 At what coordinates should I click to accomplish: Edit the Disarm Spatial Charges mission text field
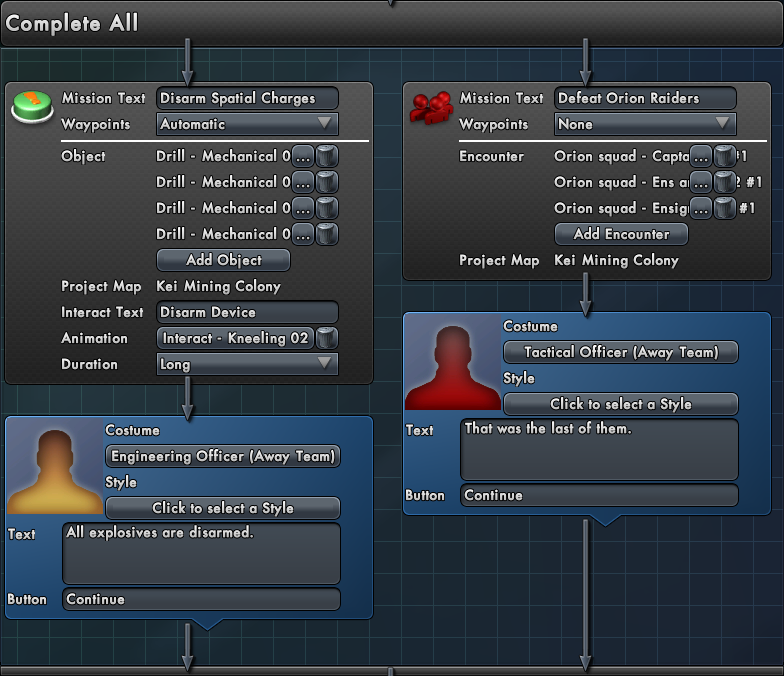[248, 98]
